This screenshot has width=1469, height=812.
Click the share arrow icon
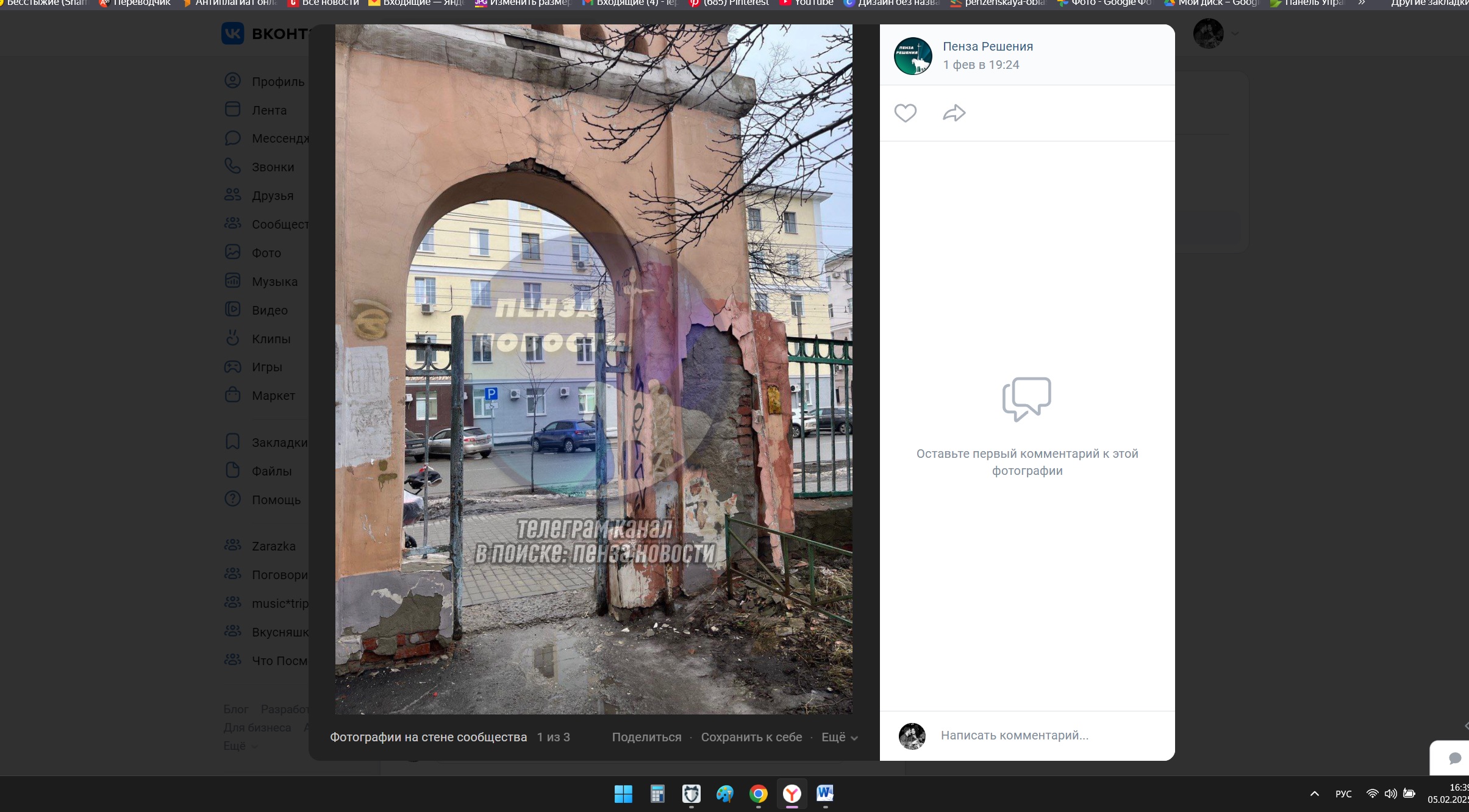point(954,113)
